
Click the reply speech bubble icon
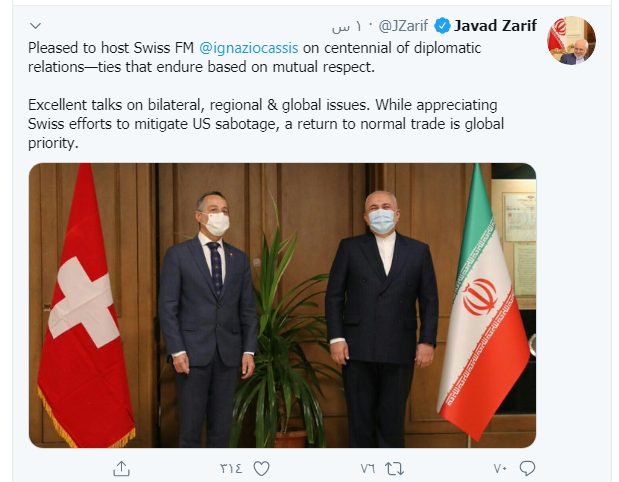coord(527,468)
